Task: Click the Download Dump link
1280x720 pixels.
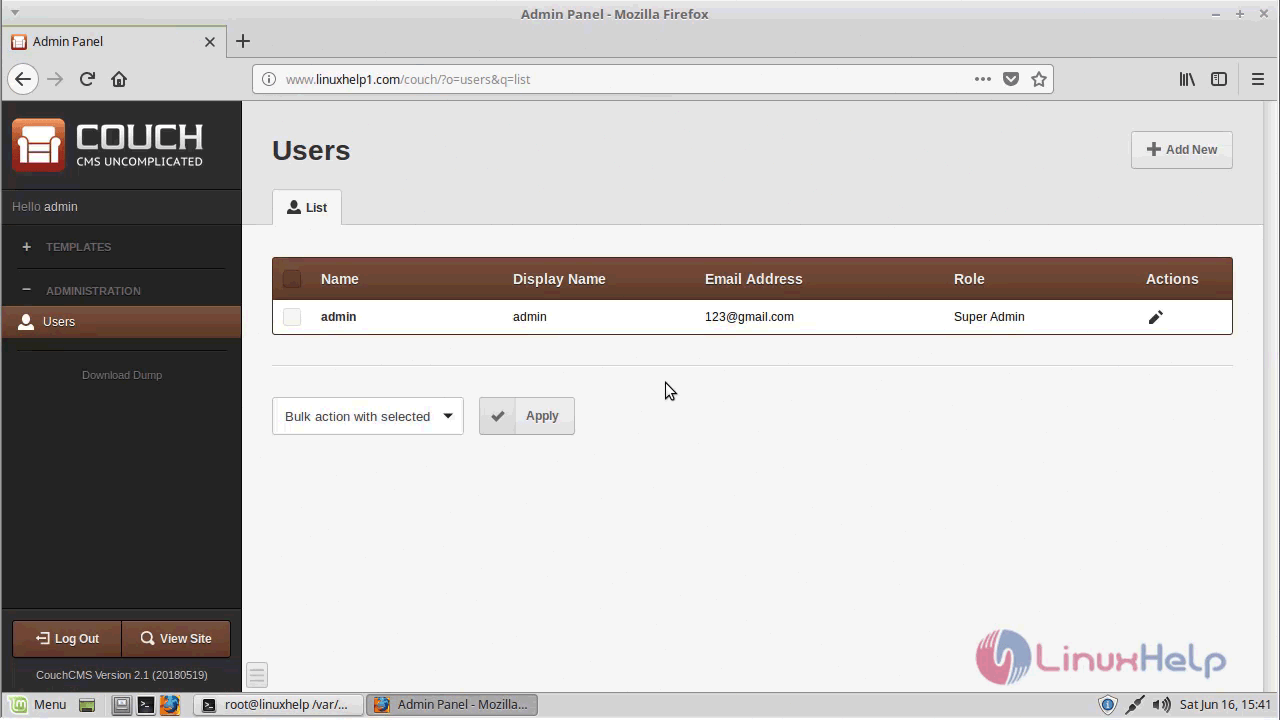Action: [122, 375]
